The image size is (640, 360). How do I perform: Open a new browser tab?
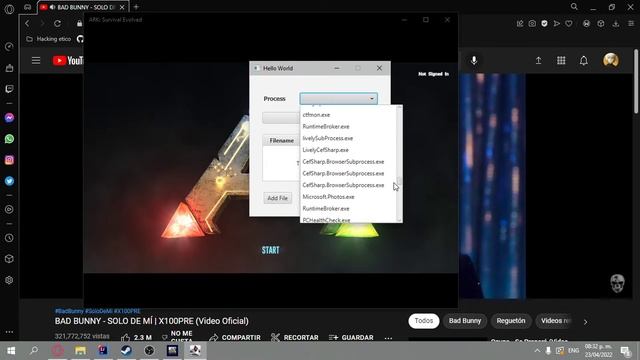(x=136, y=7)
